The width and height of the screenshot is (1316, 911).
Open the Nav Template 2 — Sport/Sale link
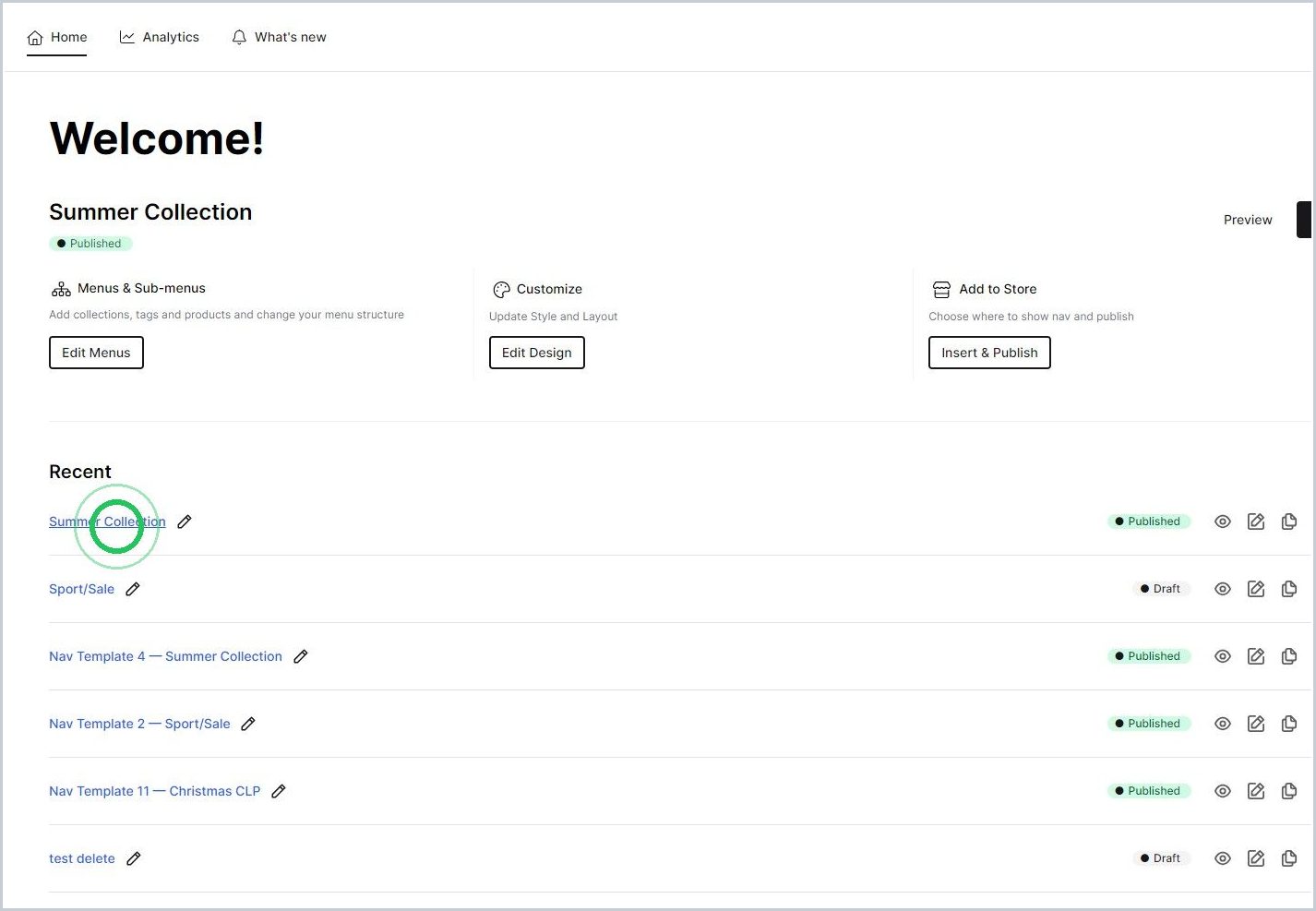139,724
